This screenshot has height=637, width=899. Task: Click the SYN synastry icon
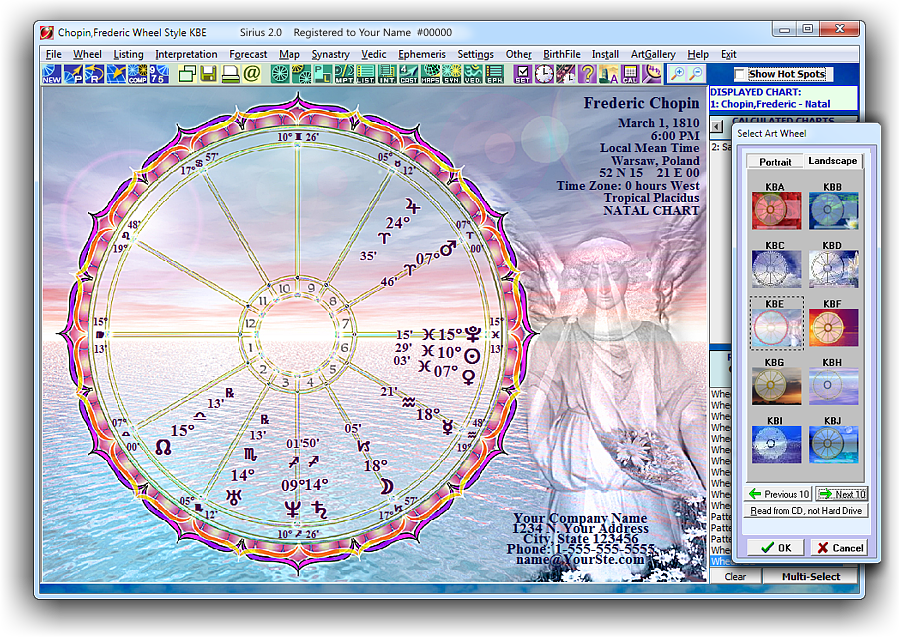451,74
